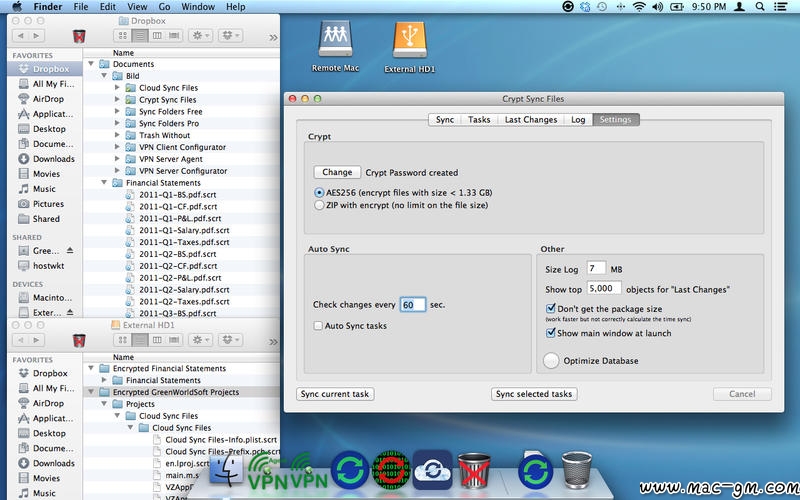Click the Optimize Database round button
The height and width of the screenshot is (500, 800).
pos(551,361)
